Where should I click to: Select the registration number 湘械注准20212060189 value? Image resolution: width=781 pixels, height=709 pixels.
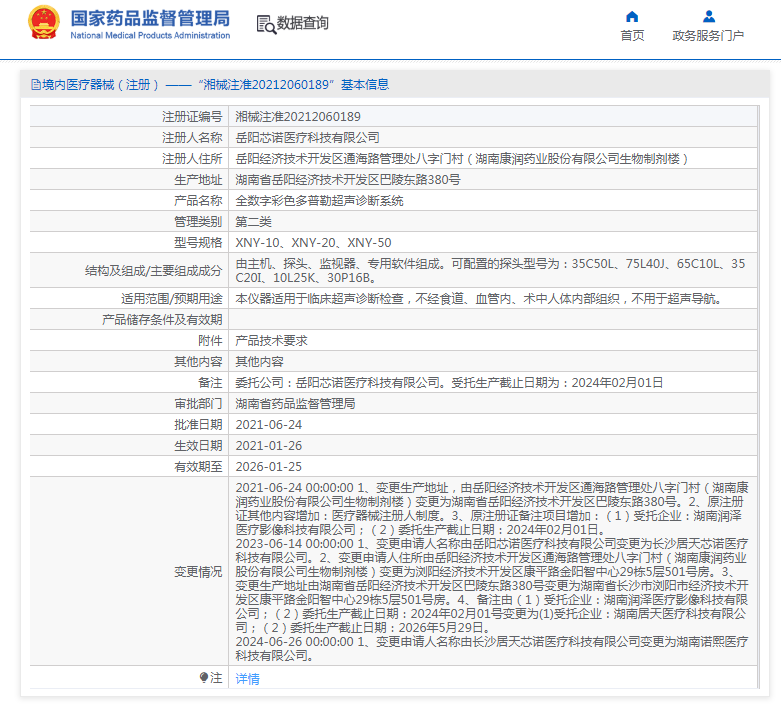pos(298,117)
